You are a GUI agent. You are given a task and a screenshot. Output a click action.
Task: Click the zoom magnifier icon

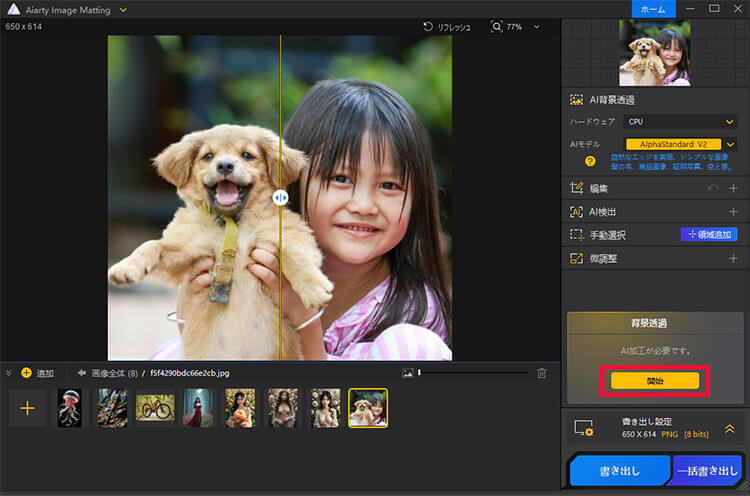click(x=497, y=27)
